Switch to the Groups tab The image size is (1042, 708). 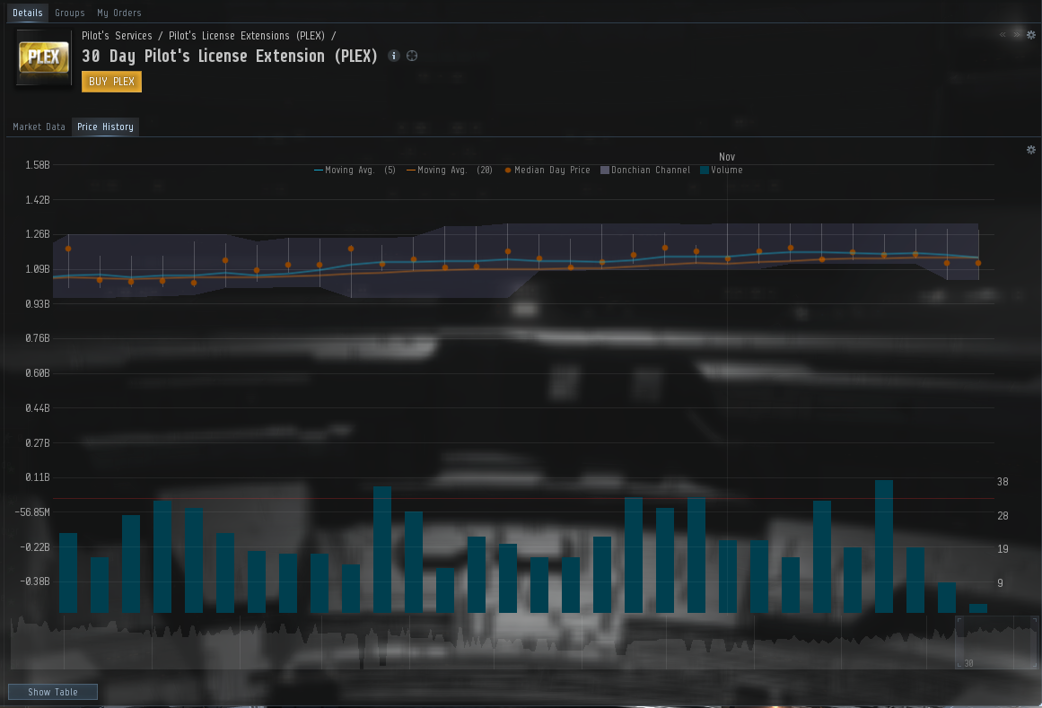[70, 13]
